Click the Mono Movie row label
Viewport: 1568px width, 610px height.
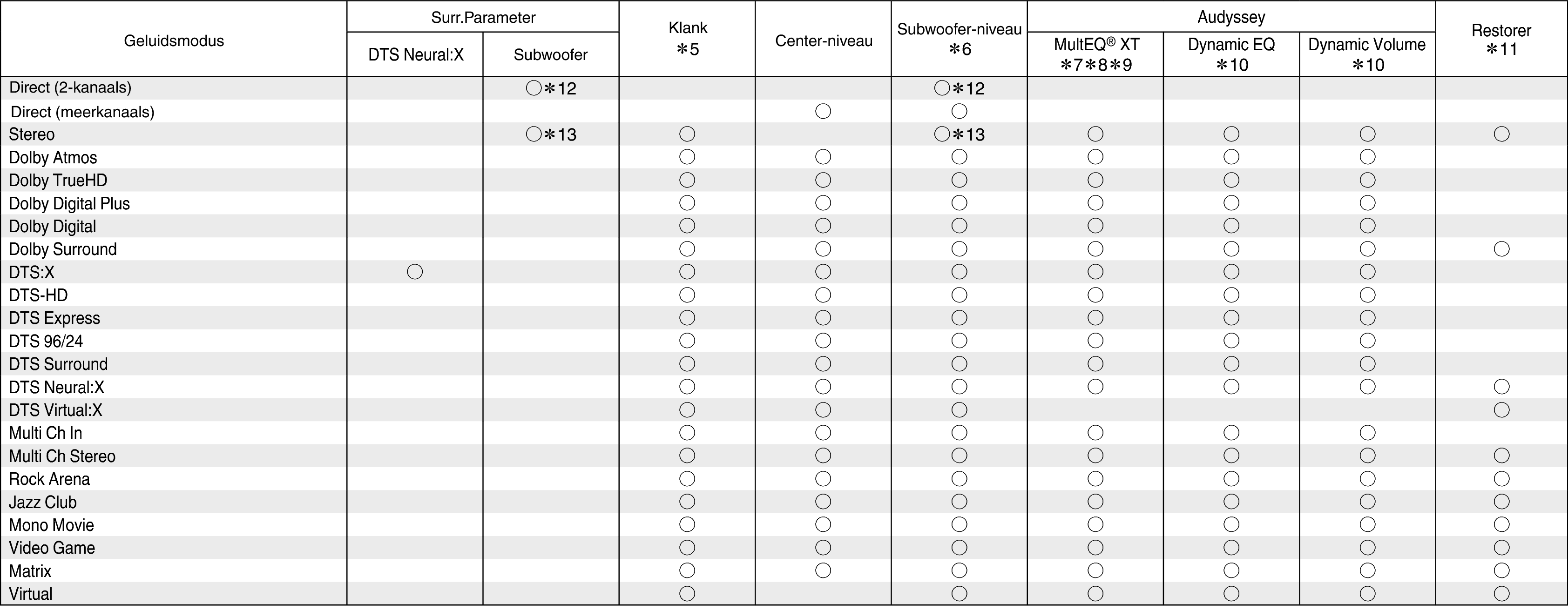pos(51,525)
